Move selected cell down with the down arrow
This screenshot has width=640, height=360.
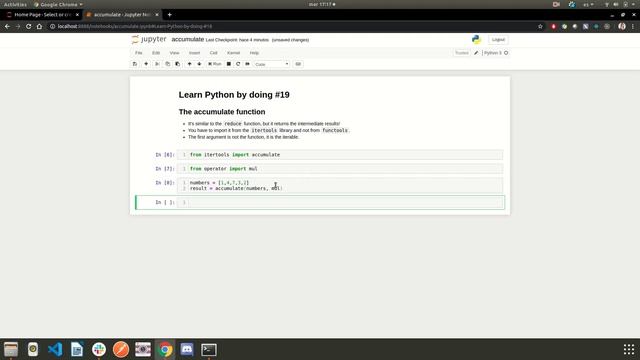click(199, 64)
